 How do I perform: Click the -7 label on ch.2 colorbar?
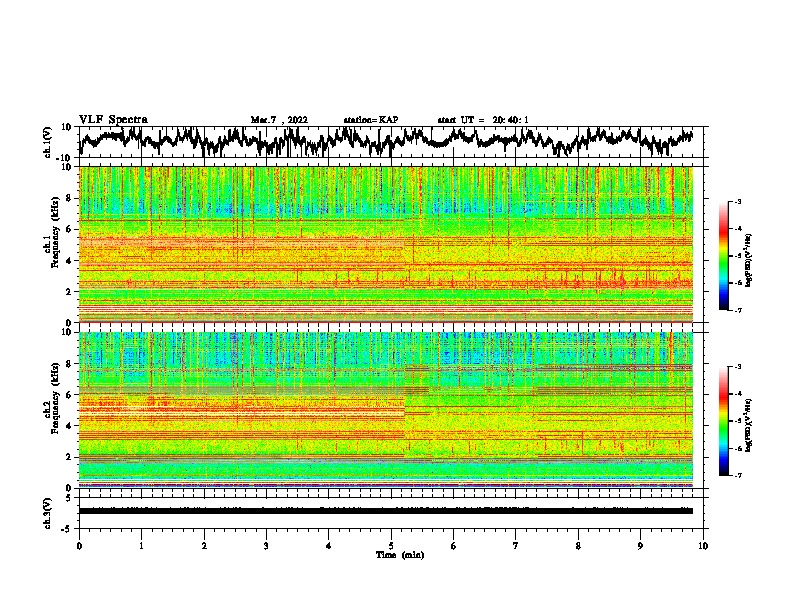click(738, 475)
